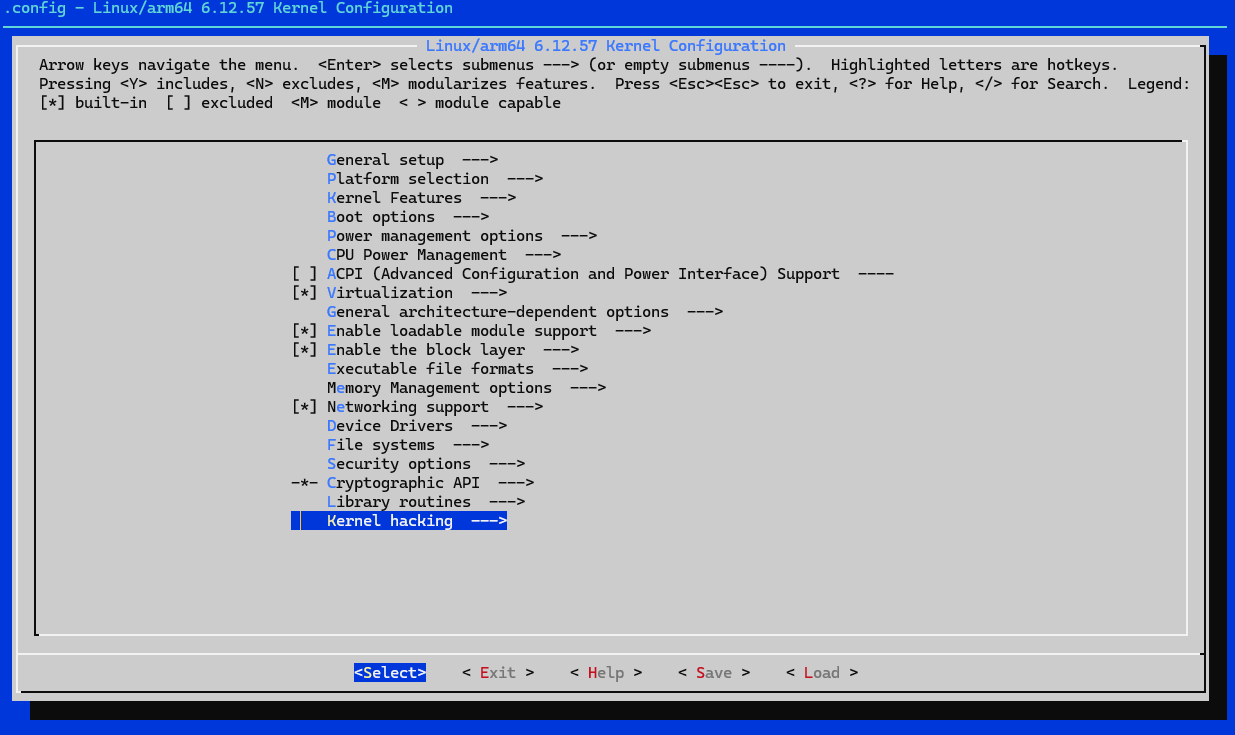Click the Exit button
This screenshot has width=1235, height=735.
[498, 673]
